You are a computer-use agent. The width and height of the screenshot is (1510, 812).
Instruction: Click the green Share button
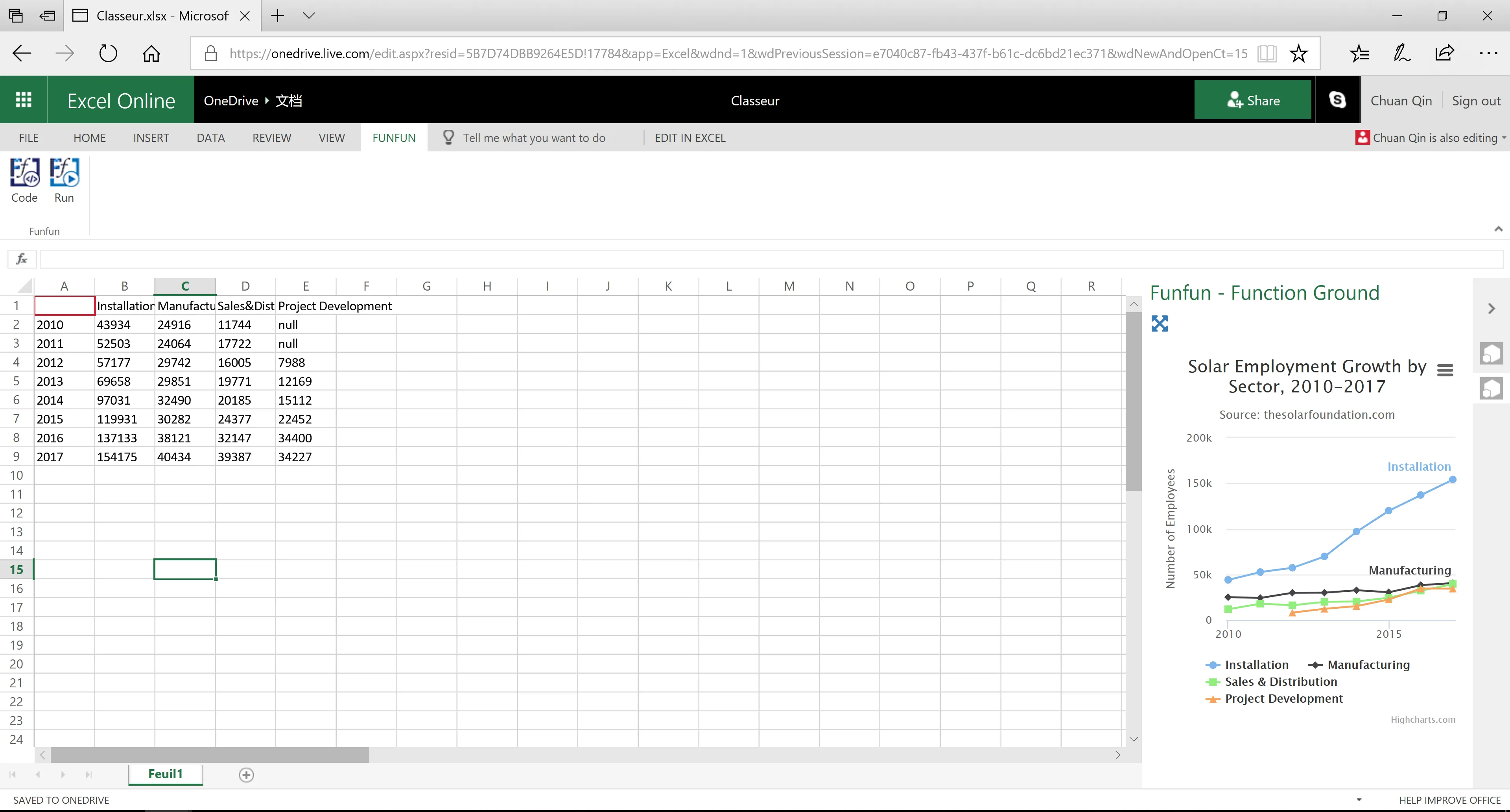tap(1253, 100)
